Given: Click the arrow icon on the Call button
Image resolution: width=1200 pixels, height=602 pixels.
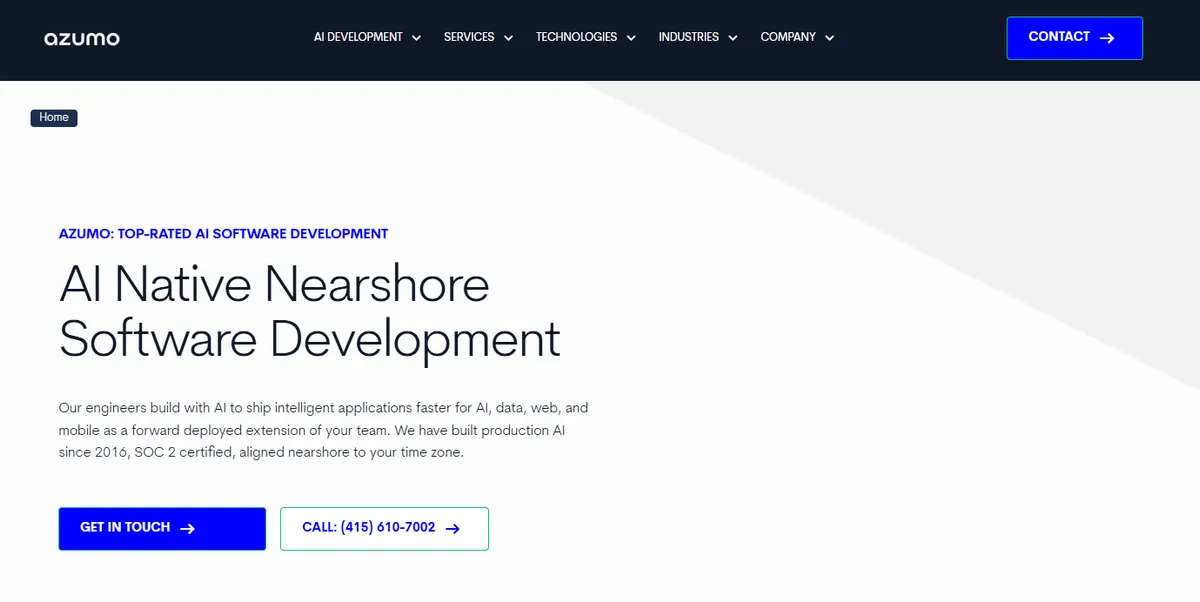Looking at the screenshot, I should click(x=452, y=529).
